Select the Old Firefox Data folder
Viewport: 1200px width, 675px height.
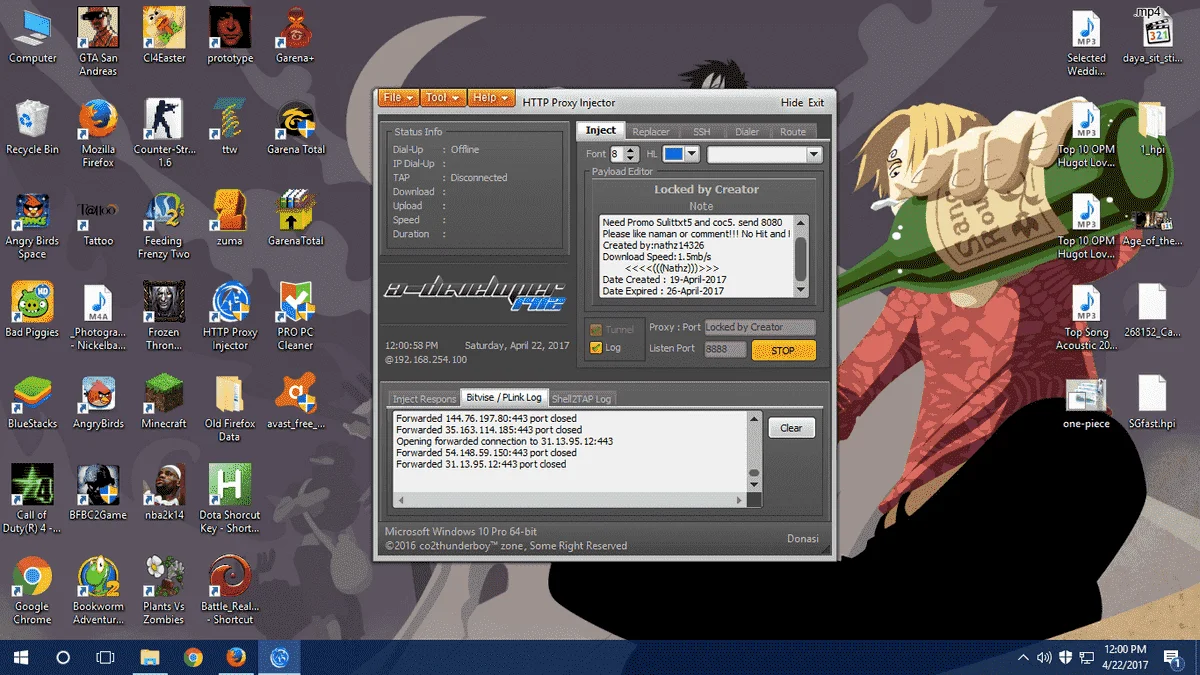pyautogui.click(x=230, y=408)
